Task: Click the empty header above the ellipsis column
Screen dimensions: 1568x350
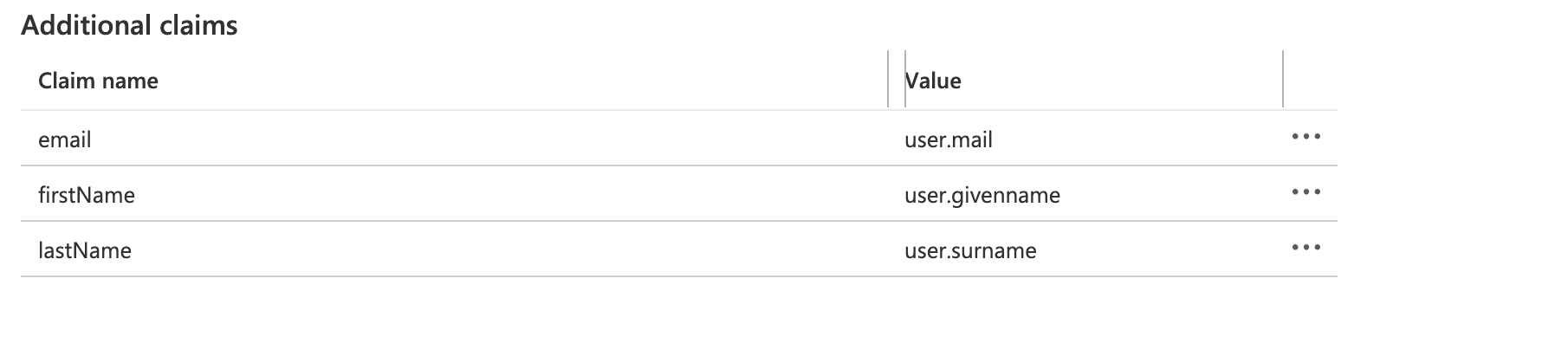Action: coord(1310,81)
